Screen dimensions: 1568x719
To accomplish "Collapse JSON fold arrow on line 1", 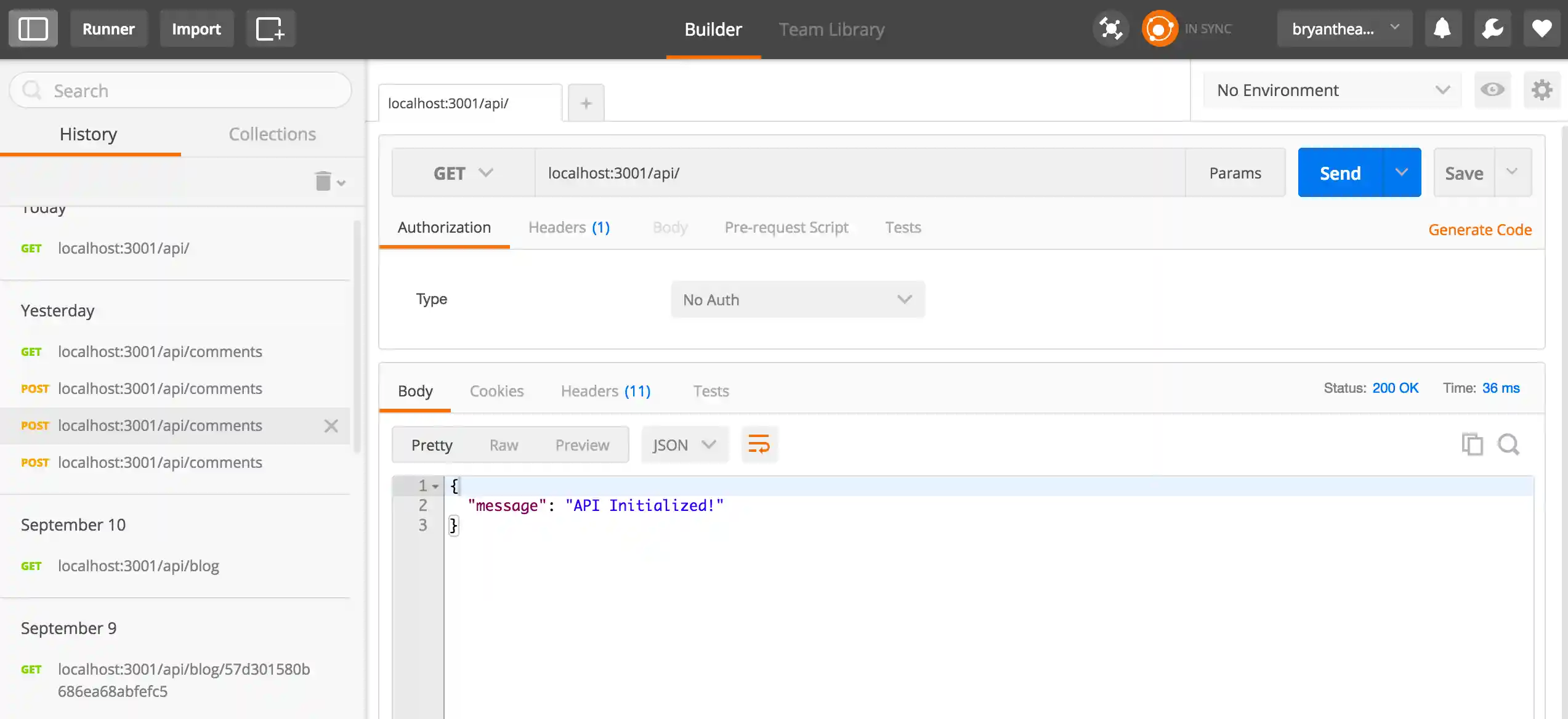I will point(435,486).
